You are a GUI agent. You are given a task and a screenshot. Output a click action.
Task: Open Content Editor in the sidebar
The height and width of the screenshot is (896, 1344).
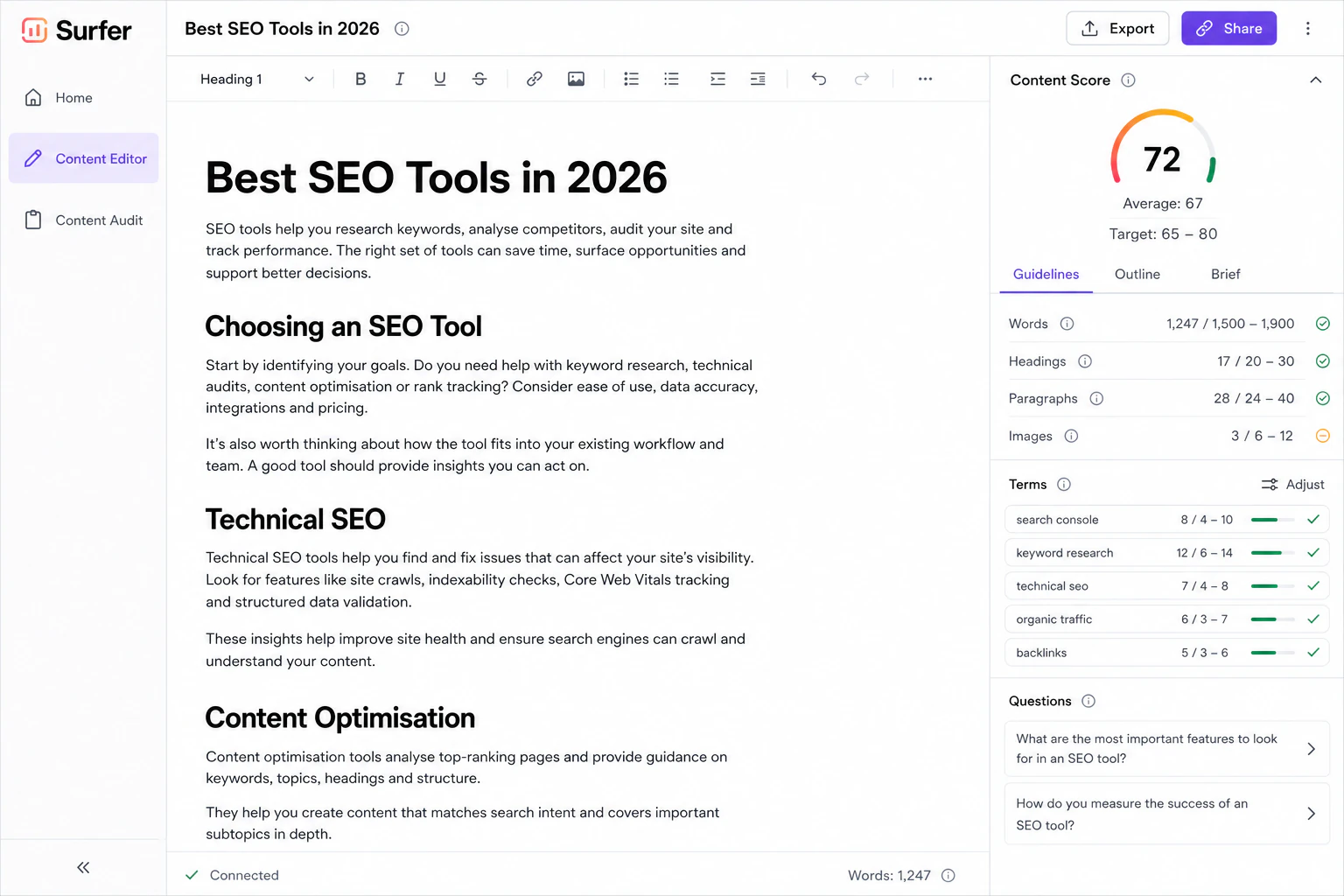pyautogui.click(x=83, y=158)
